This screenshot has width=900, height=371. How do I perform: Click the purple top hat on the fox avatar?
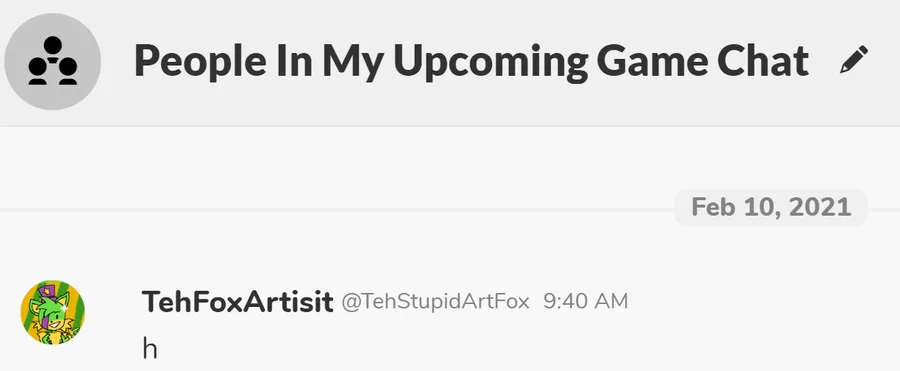tap(51, 291)
